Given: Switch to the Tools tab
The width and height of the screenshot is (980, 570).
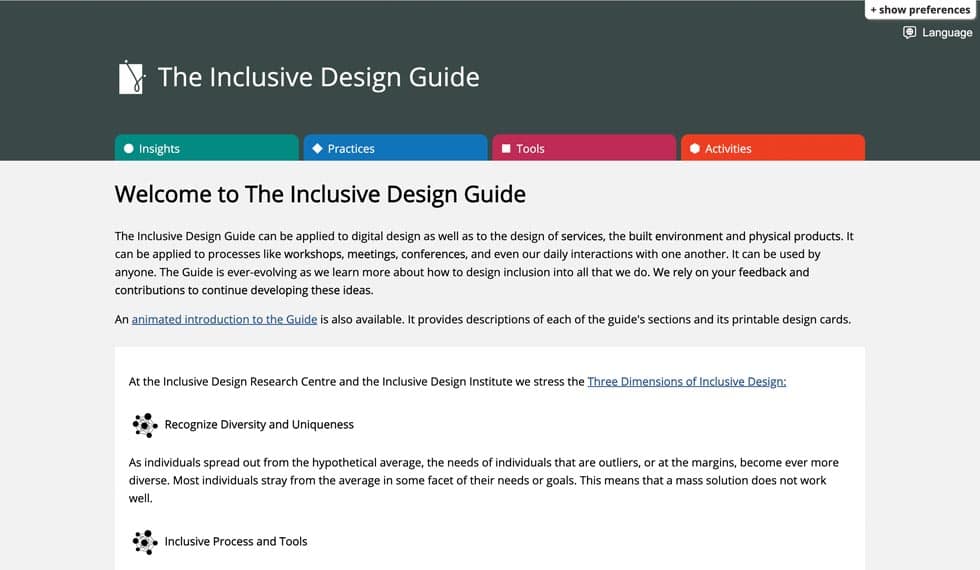Looking at the screenshot, I should point(584,148).
